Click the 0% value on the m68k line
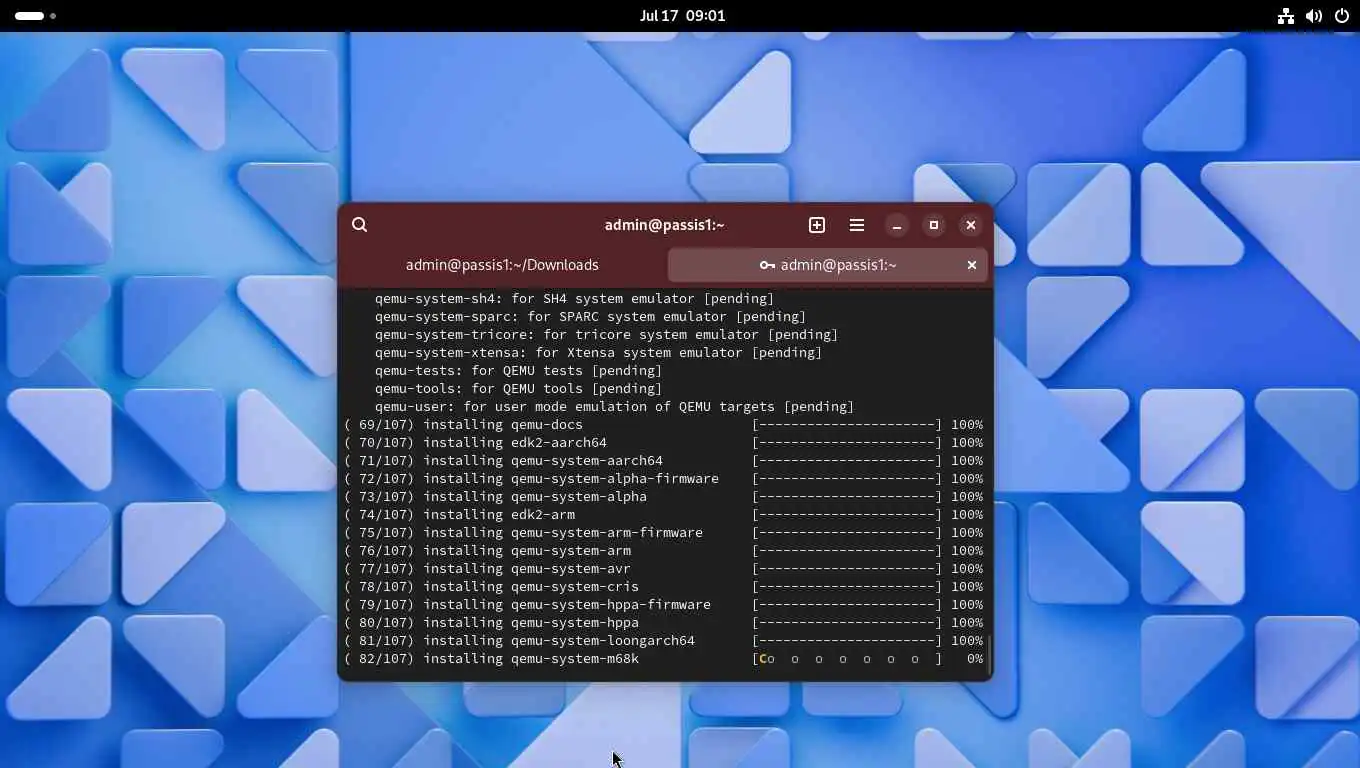1360x768 pixels. coord(975,659)
